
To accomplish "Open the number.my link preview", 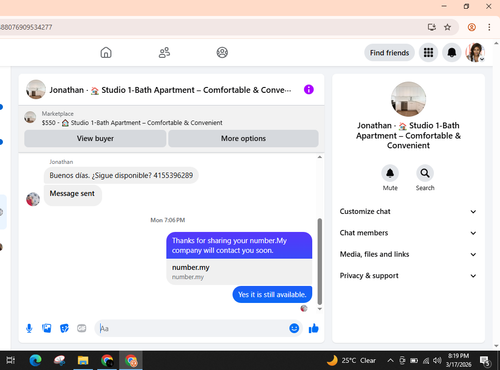I will (x=239, y=272).
